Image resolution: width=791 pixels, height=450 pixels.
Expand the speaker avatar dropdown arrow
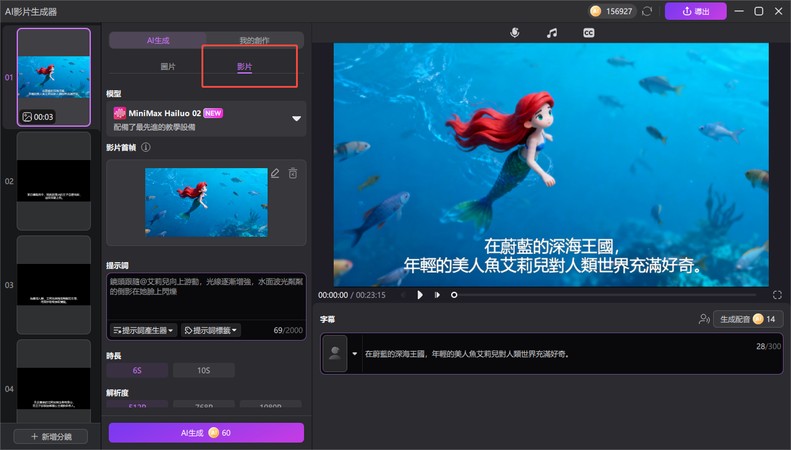tap(355, 354)
